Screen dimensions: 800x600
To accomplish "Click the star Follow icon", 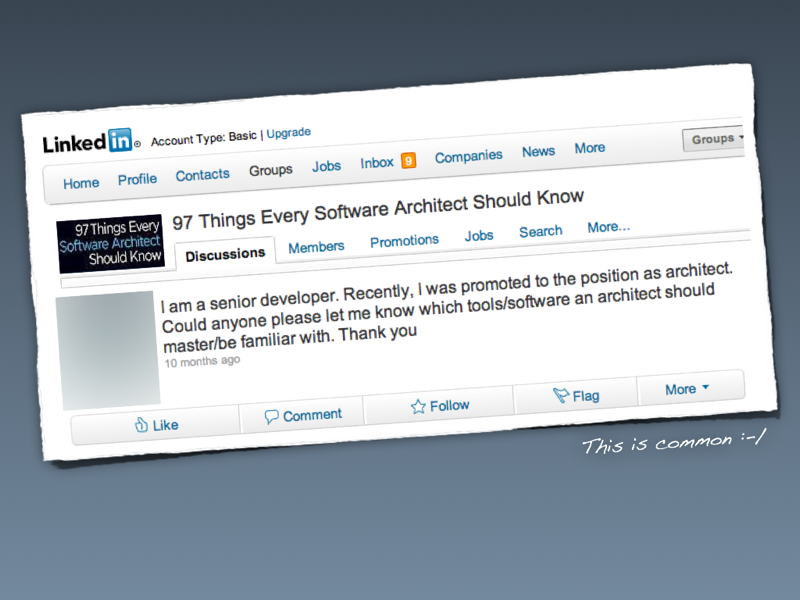I will pos(418,407).
